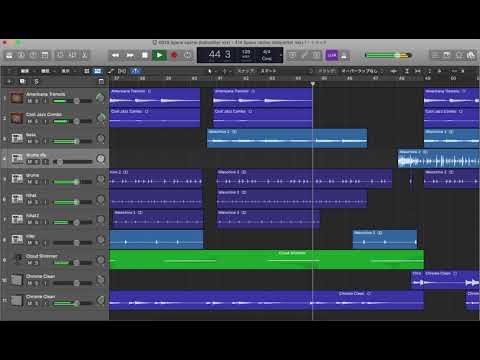The image size is (480, 360).
Task: Click the drums fx track audio icon
Action: pyautogui.click(x=17, y=158)
